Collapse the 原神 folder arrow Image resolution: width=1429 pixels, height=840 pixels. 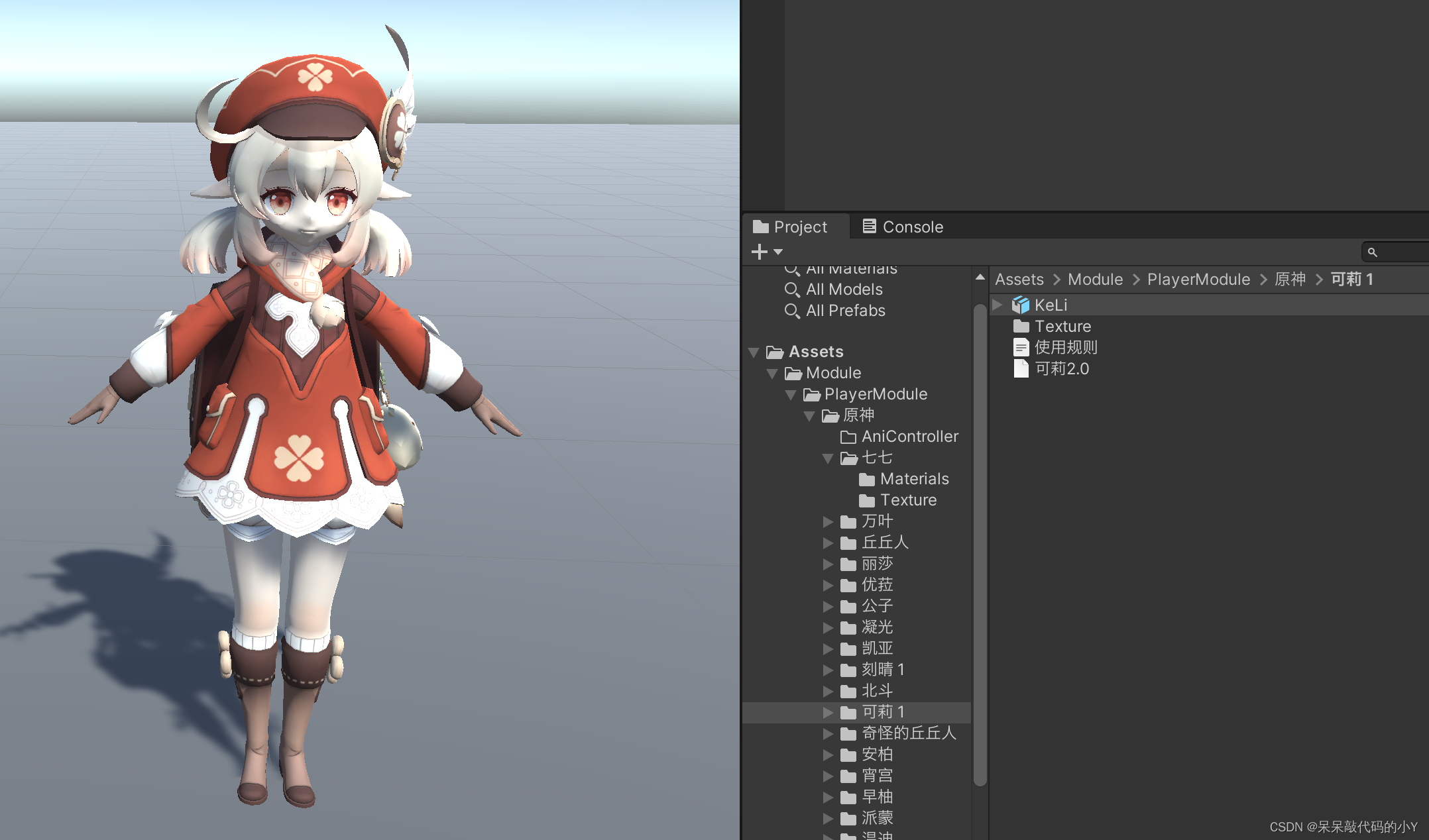(809, 416)
